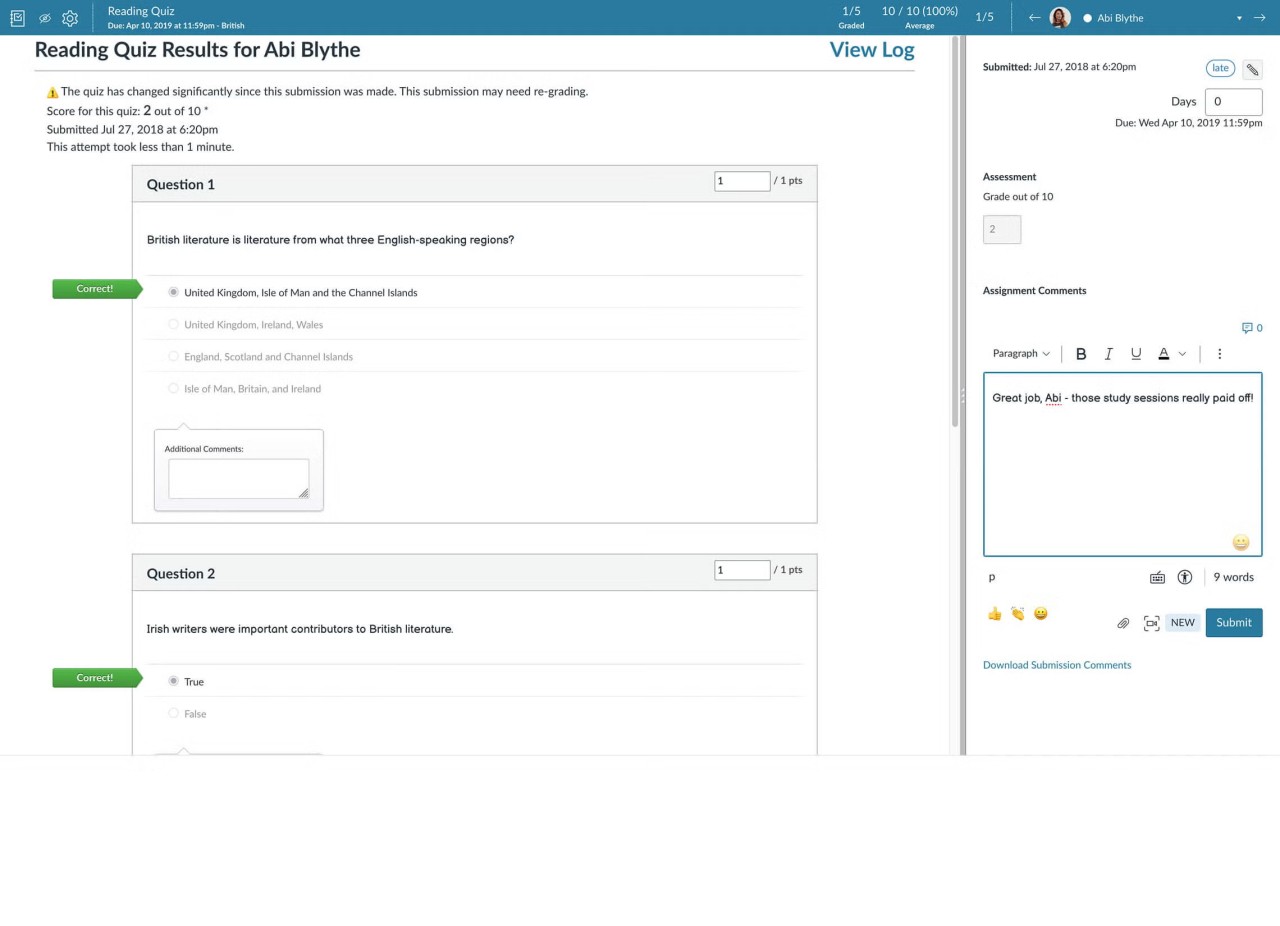Open the accessibility checker icon
The width and height of the screenshot is (1280, 926).
[1185, 577]
